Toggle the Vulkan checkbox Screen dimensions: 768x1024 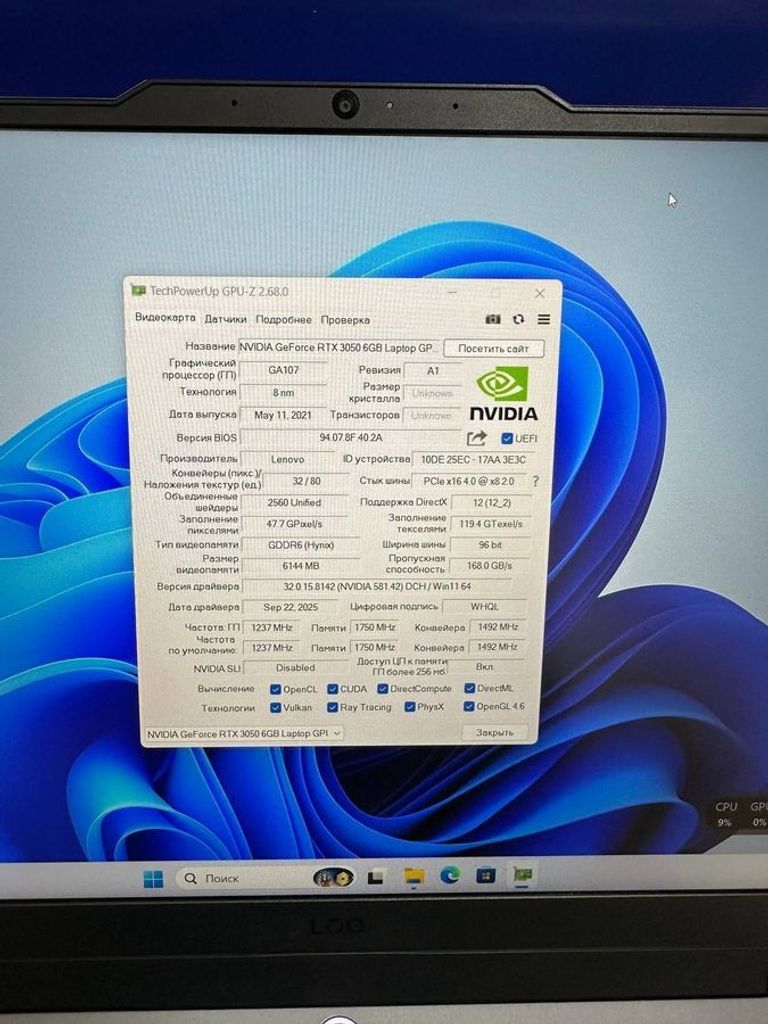(276, 707)
